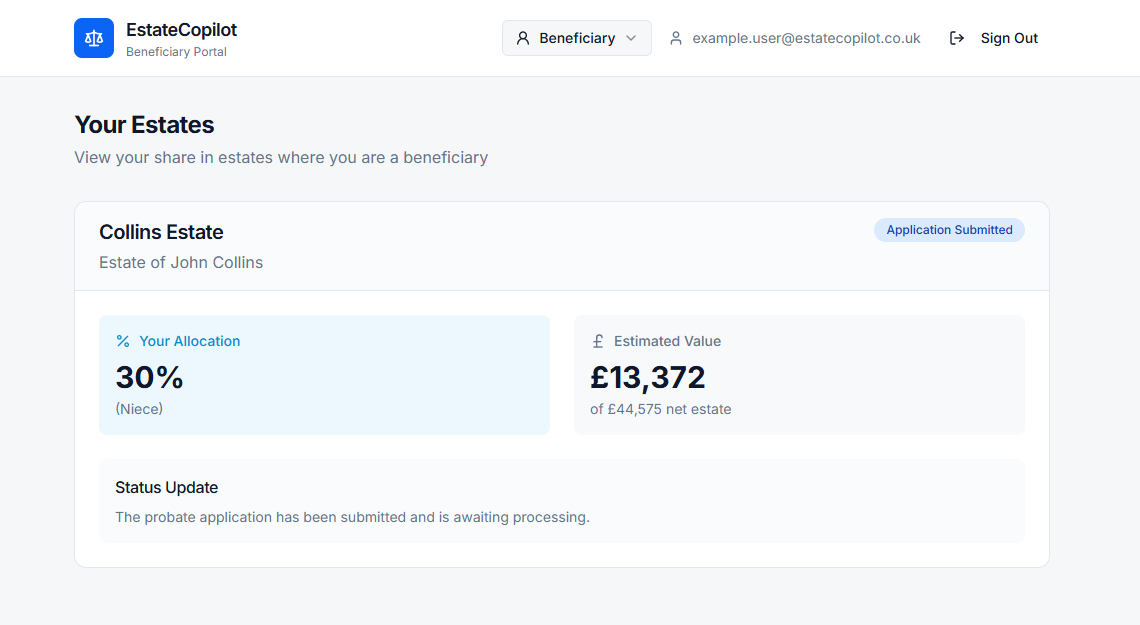The image size is (1140, 625).
Task: Click the (Niece) relationship label
Action: pyautogui.click(x=139, y=408)
